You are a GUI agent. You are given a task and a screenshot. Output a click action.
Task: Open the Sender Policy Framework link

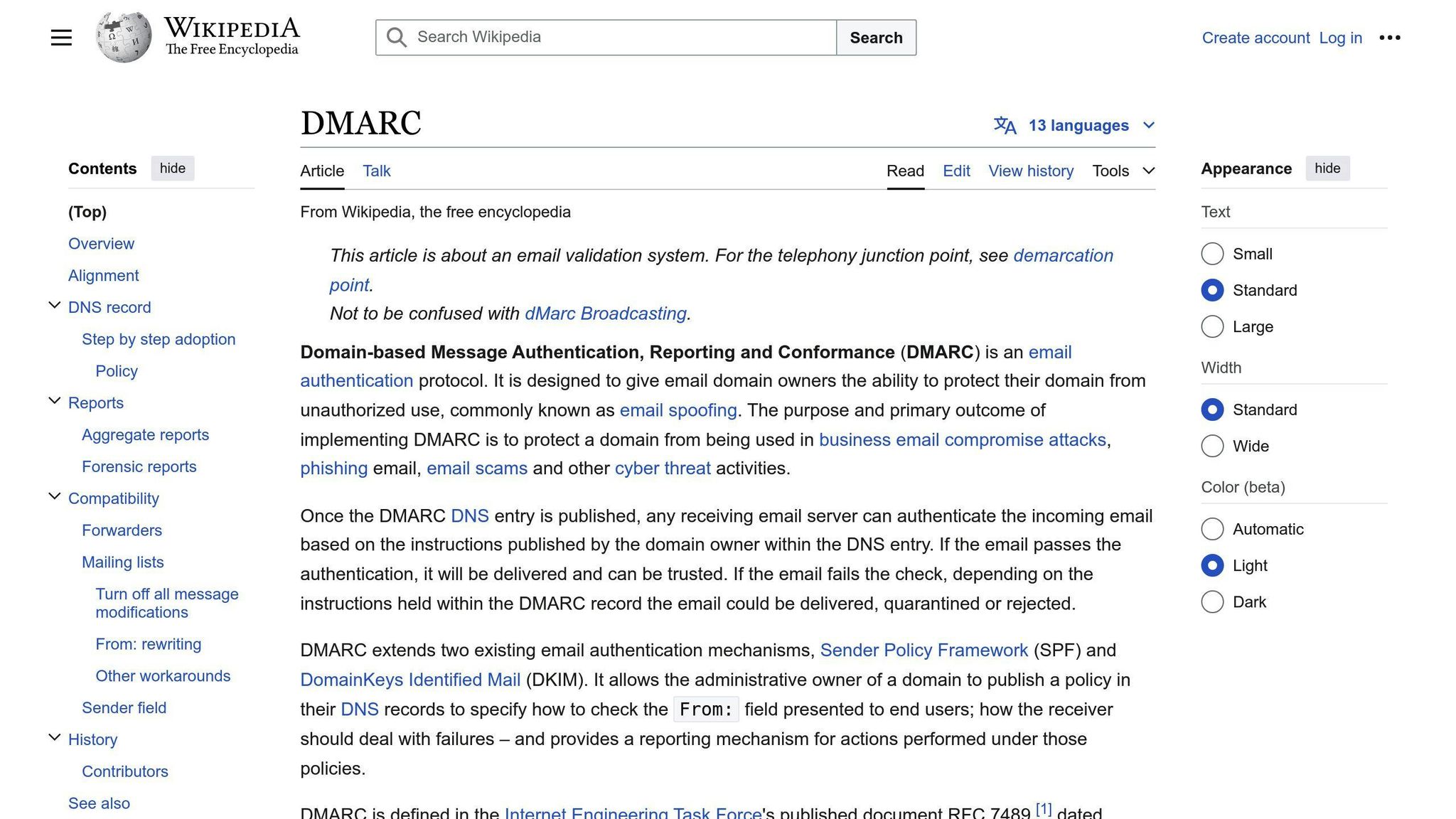coord(924,650)
